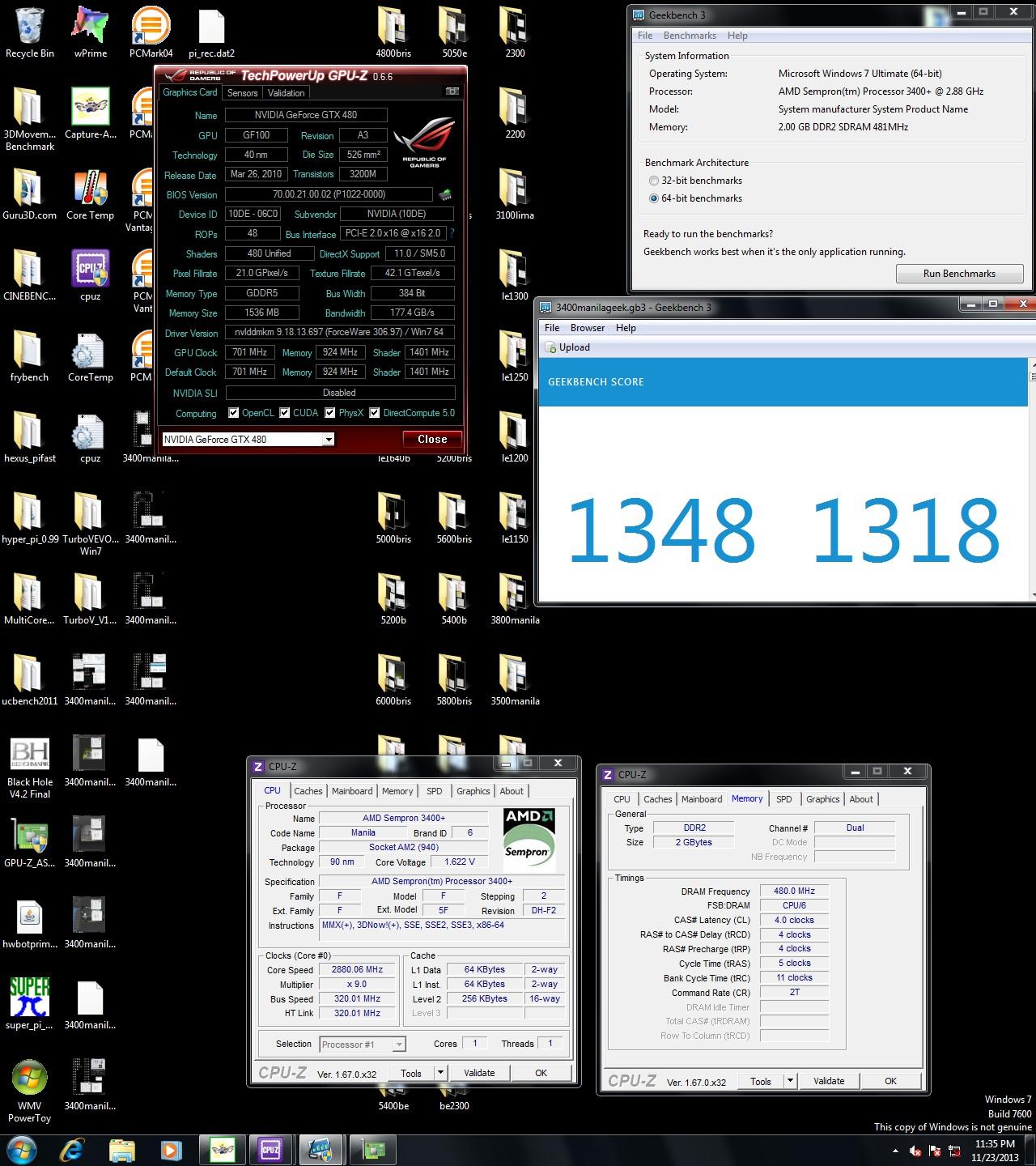Open the frybench folder

(30, 356)
